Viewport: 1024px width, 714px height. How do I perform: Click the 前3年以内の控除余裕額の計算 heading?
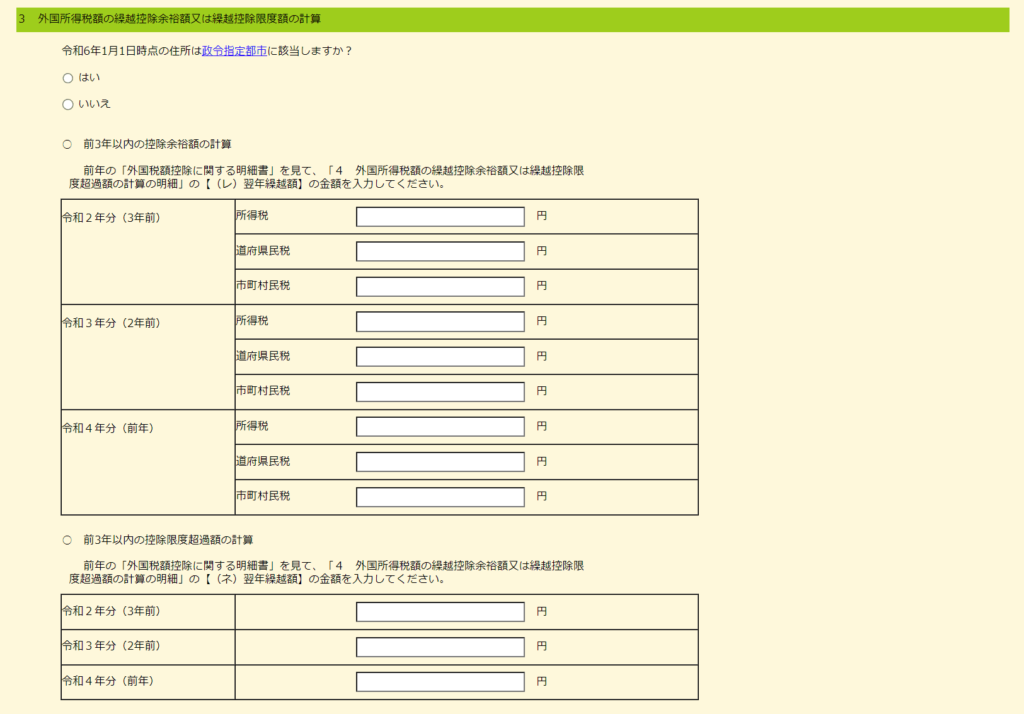point(158,144)
